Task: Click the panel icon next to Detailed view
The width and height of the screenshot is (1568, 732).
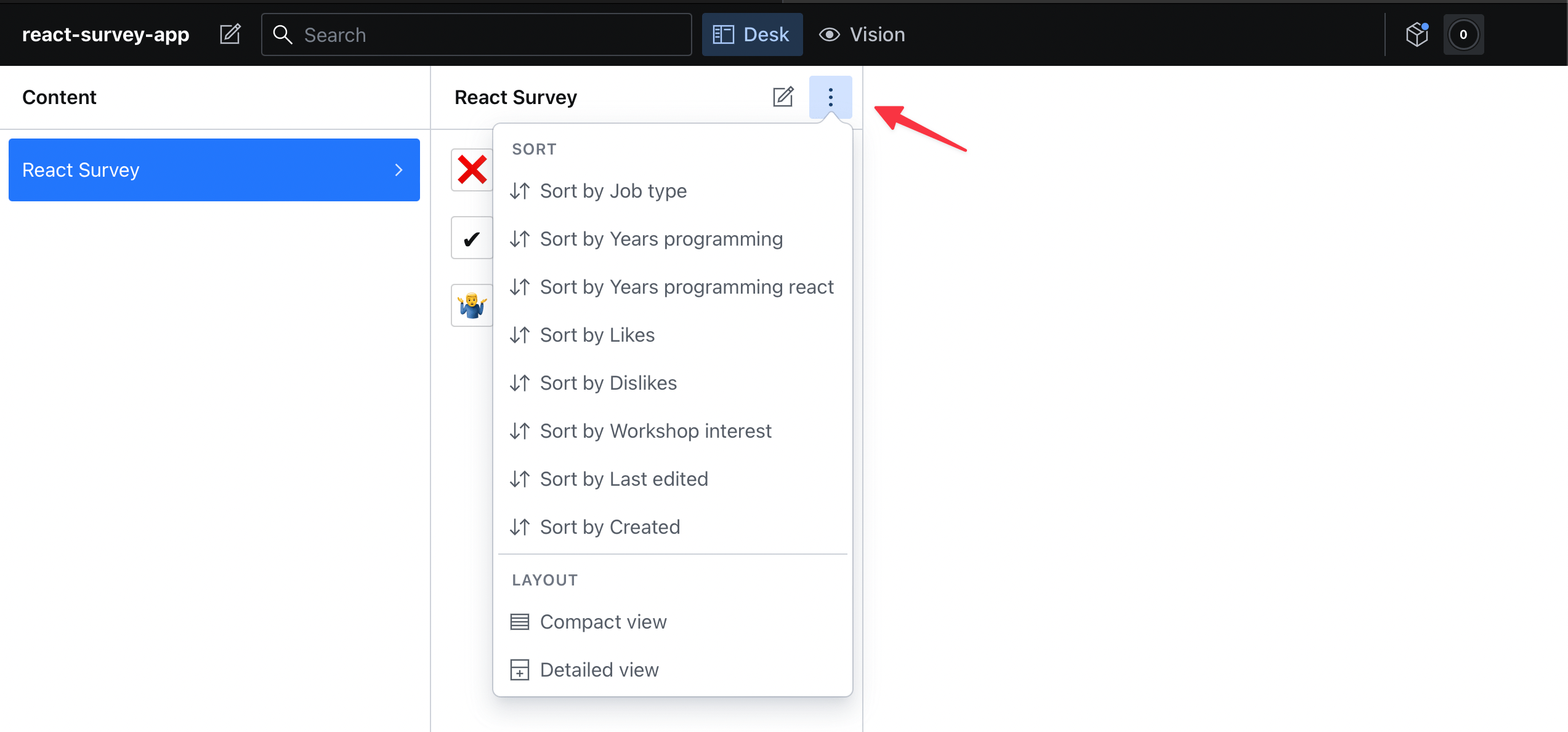Action: [x=520, y=670]
